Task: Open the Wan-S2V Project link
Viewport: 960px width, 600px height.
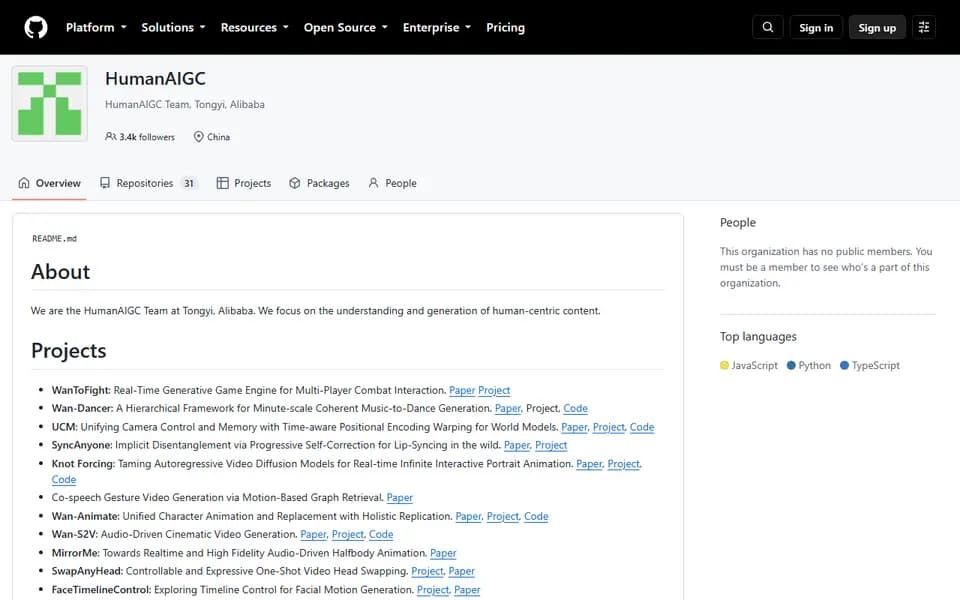Action: coord(348,534)
